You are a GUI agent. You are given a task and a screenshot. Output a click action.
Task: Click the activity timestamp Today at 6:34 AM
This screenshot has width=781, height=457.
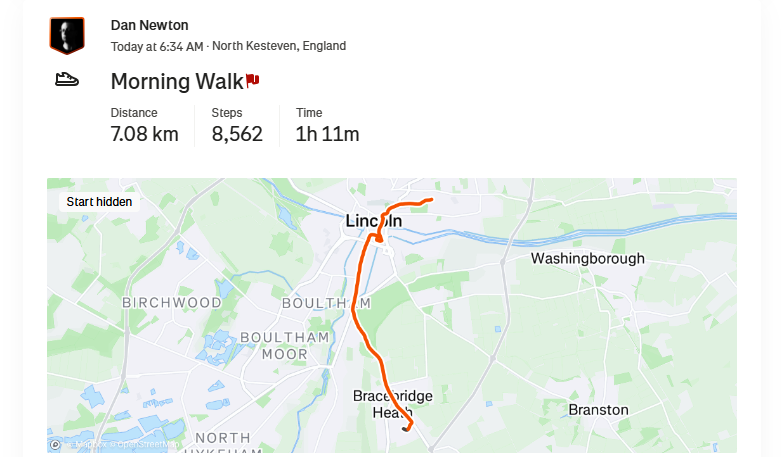coord(156,46)
